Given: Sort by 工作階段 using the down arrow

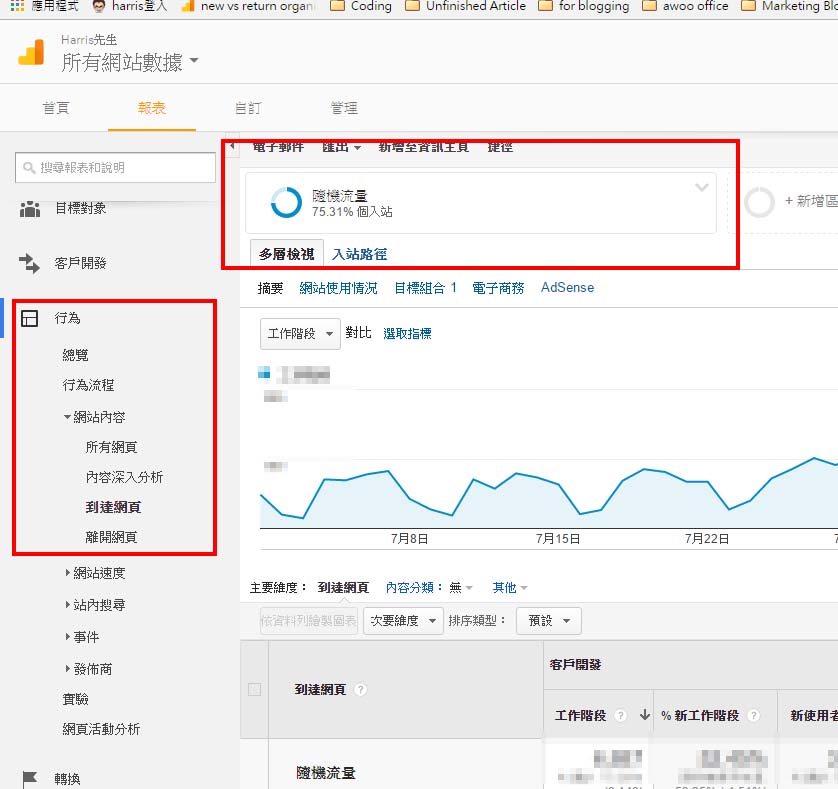Looking at the screenshot, I should coord(645,715).
